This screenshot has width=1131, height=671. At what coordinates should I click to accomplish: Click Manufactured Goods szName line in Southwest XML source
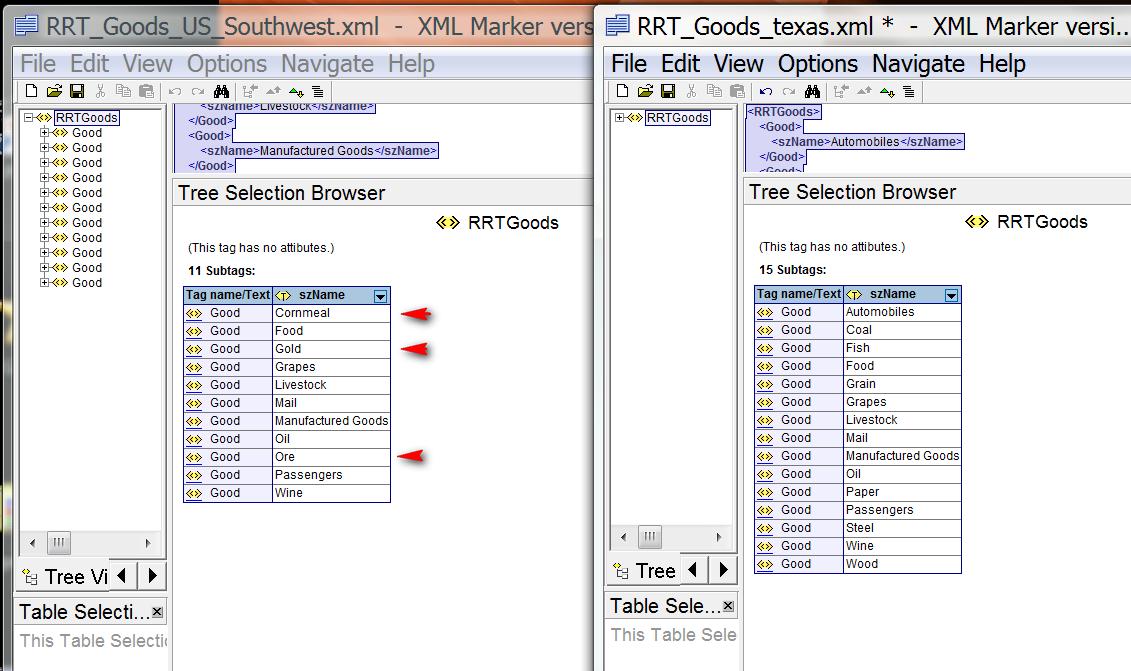coord(318,151)
